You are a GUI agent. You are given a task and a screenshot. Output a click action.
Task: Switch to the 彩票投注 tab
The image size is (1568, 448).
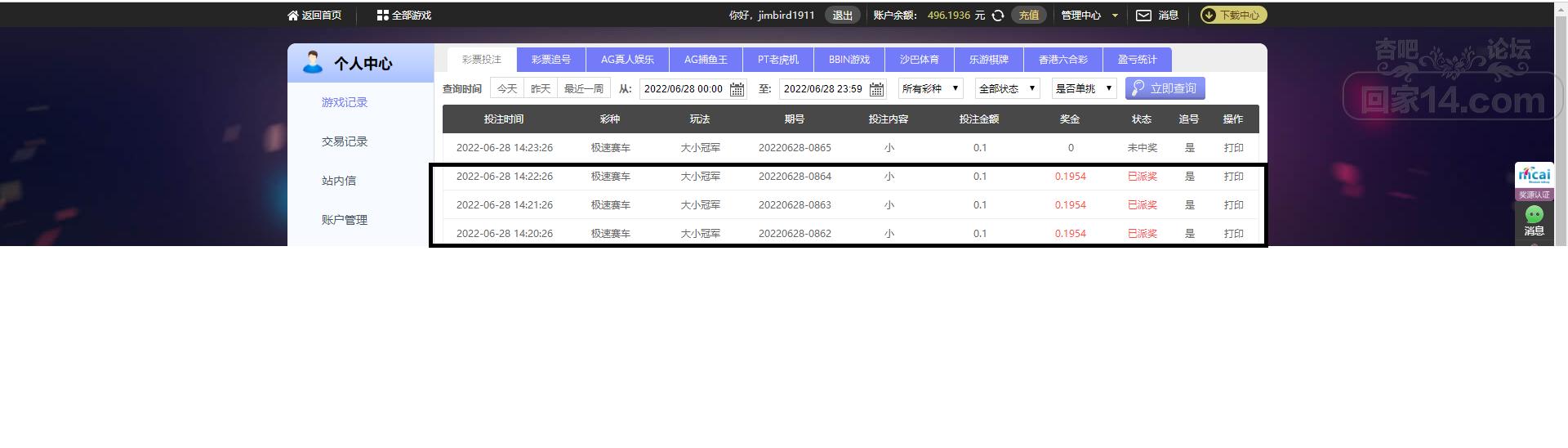pyautogui.click(x=482, y=60)
